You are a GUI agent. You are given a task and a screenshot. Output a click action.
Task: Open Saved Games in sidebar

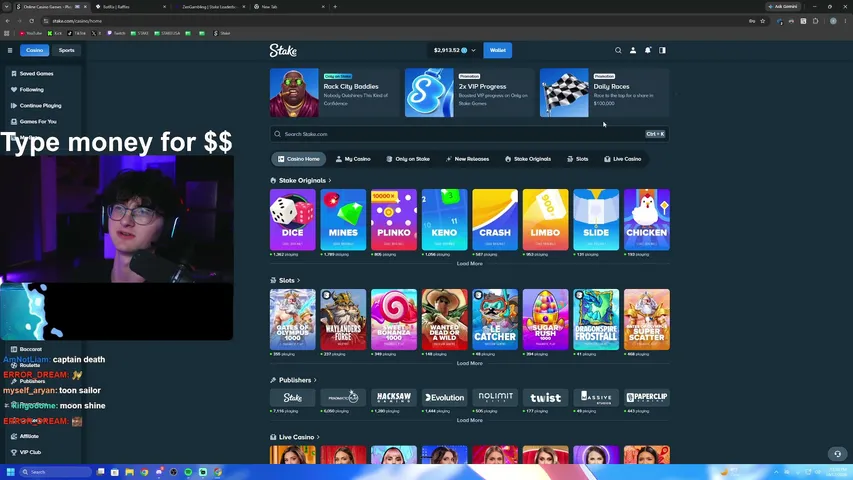(x=32, y=73)
